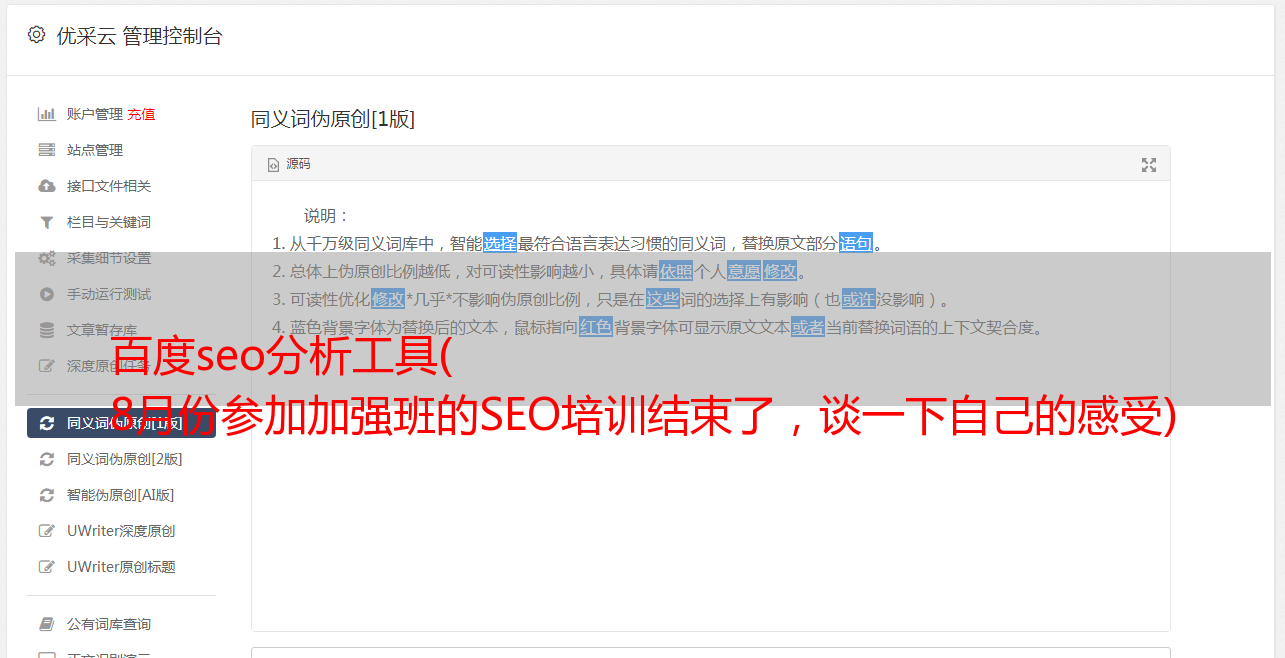Click the 栏目与关键词 filter icon
1285x658 pixels.
tap(46, 222)
